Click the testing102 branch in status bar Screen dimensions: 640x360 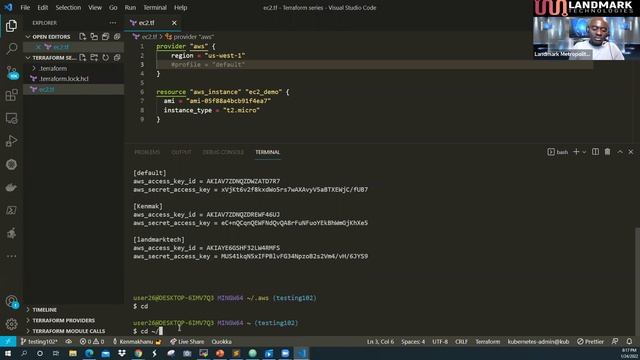coord(39,342)
